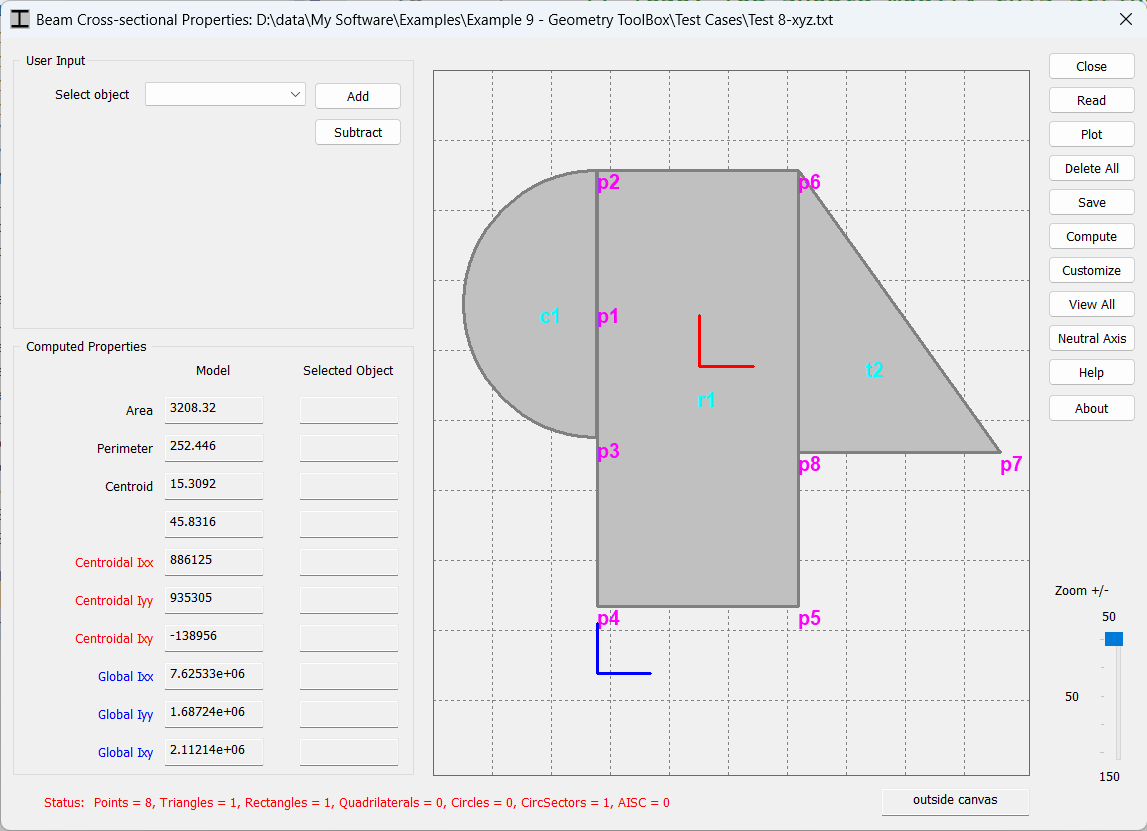
Task: Click the Add button
Action: point(357,96)
